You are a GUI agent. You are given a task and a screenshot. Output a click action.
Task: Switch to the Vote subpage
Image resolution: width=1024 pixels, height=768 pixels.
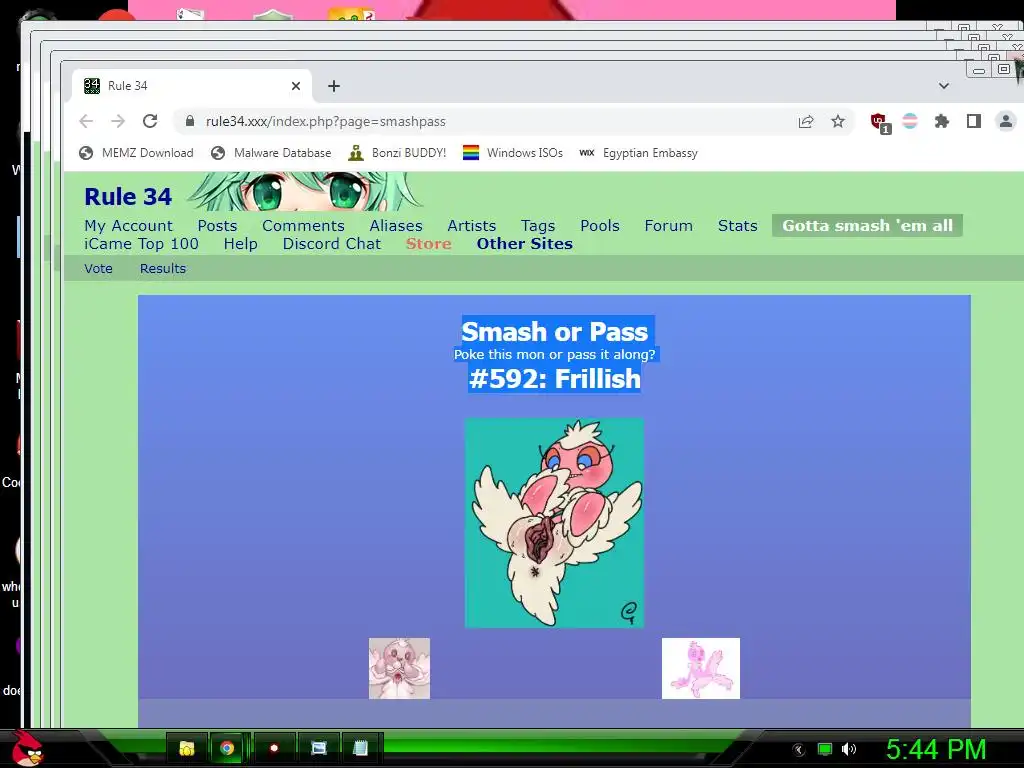point(99,268)
